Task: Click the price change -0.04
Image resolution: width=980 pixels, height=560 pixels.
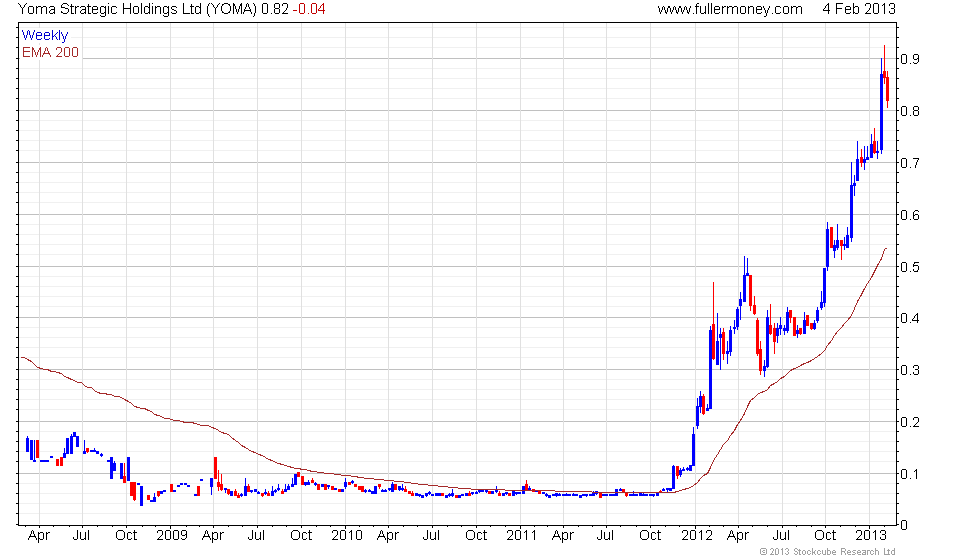Action: point(309,9)
